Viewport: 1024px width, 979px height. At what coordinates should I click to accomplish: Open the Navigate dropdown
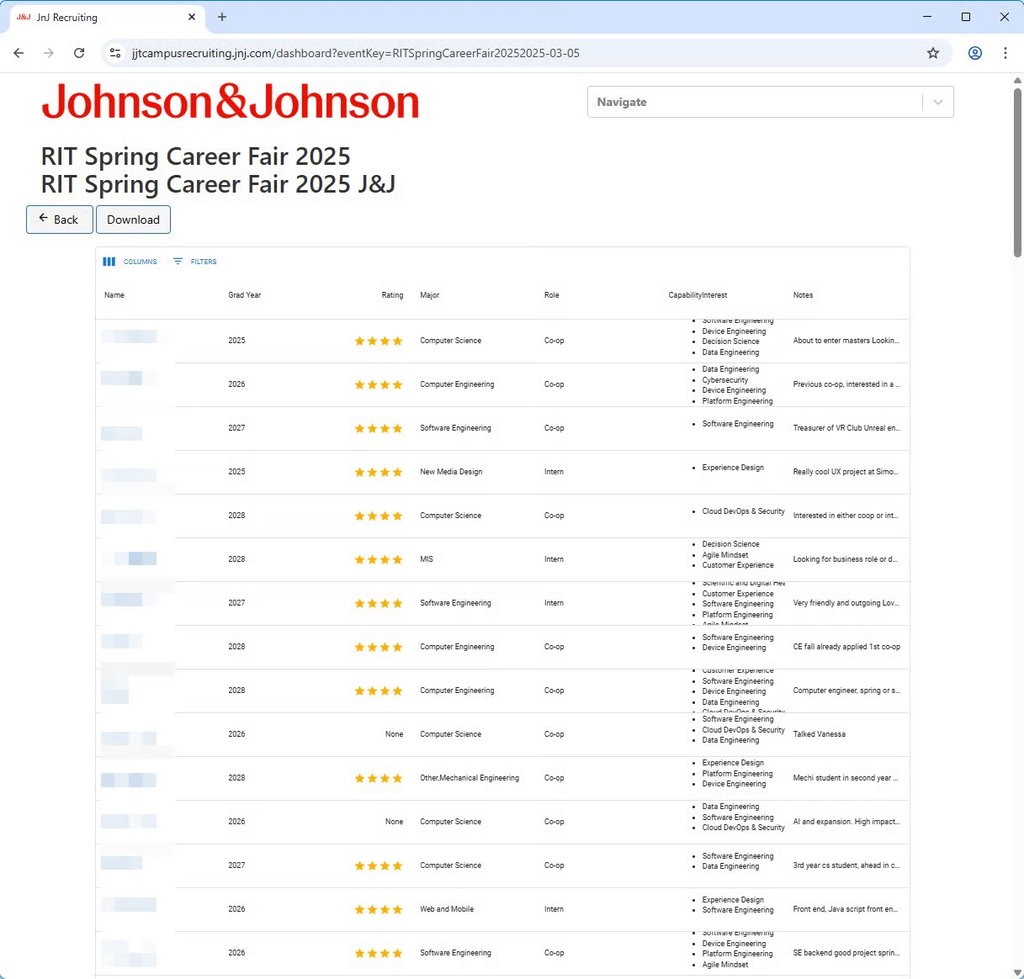[x=770, y=102]
